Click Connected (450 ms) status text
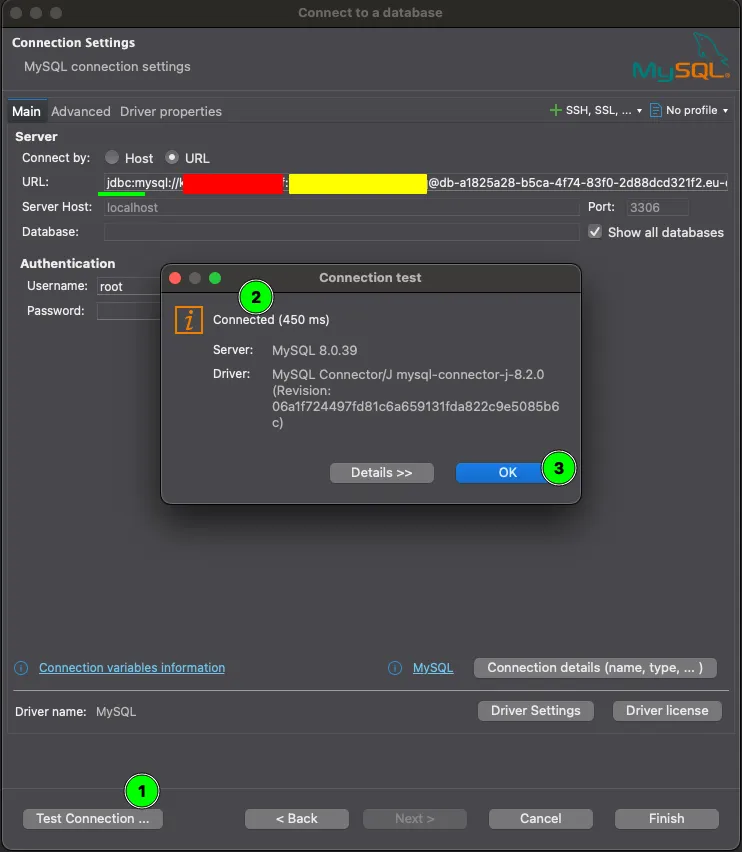The width and height of the screenshot is (742, 852). pyautogui.click(x=271, y=320)
